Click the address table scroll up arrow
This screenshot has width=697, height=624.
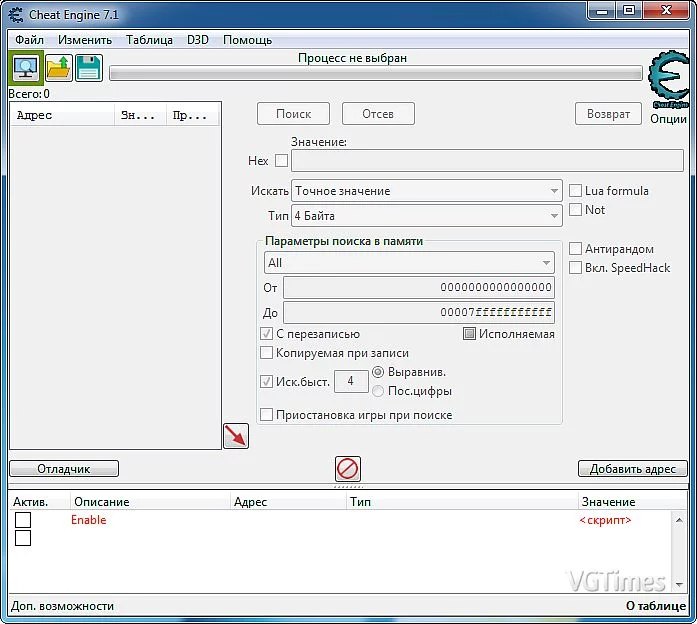pyautogui.click(x=679, y=520)
